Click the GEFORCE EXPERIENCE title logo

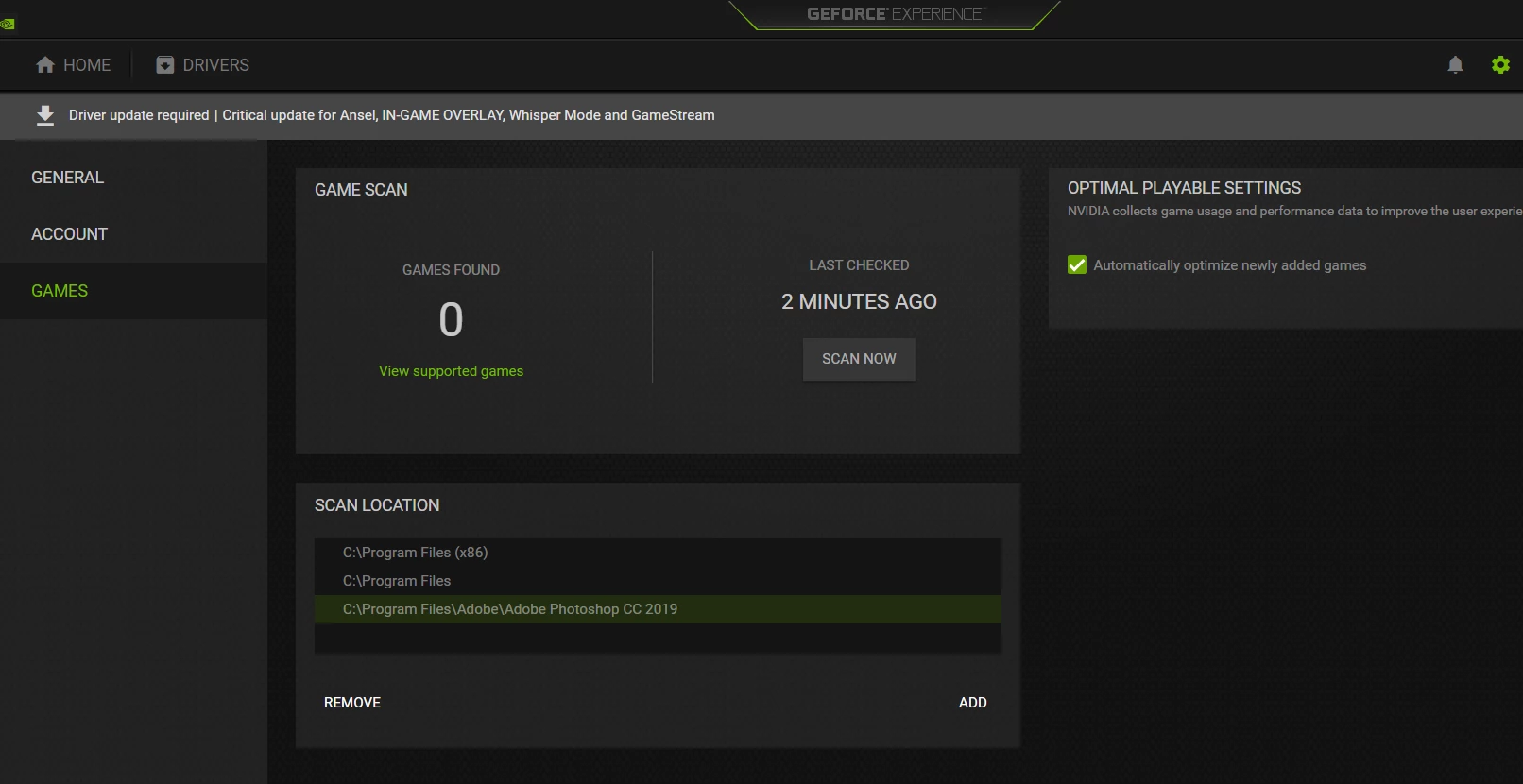tap(895, 14)
